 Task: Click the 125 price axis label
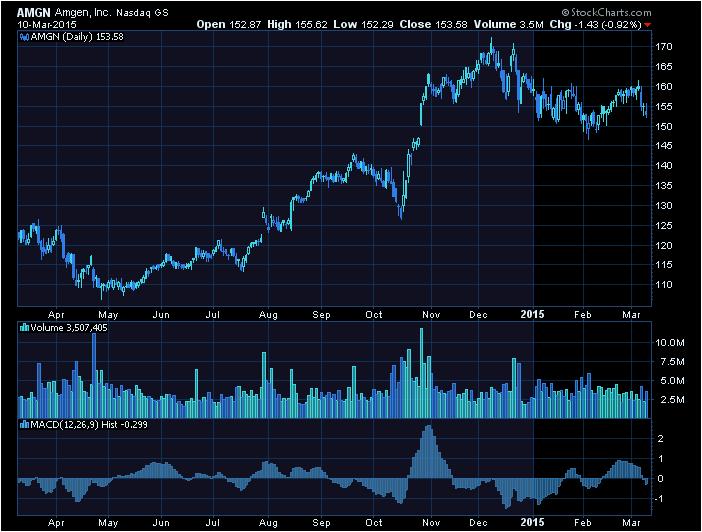point(664,226)
